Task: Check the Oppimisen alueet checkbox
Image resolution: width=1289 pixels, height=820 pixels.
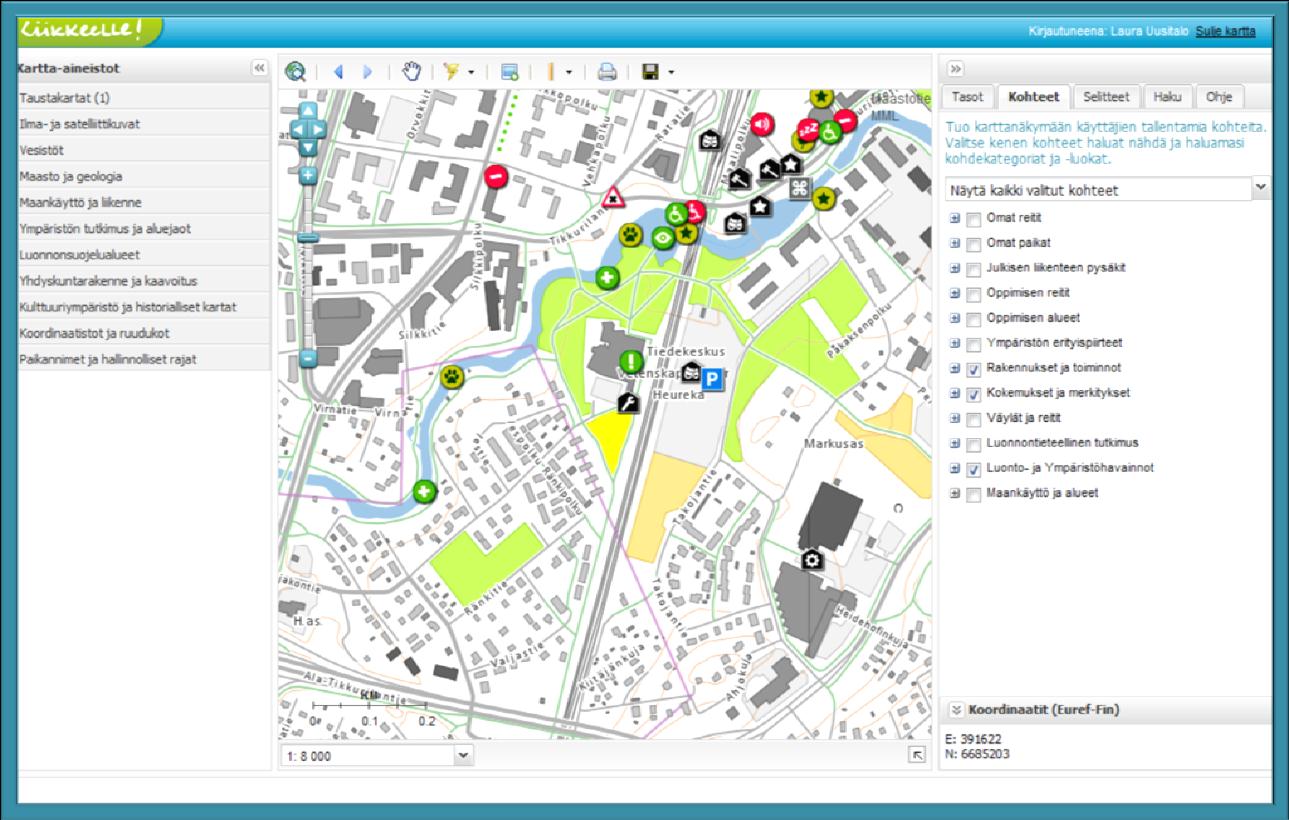Action: [x=973, y=318]
